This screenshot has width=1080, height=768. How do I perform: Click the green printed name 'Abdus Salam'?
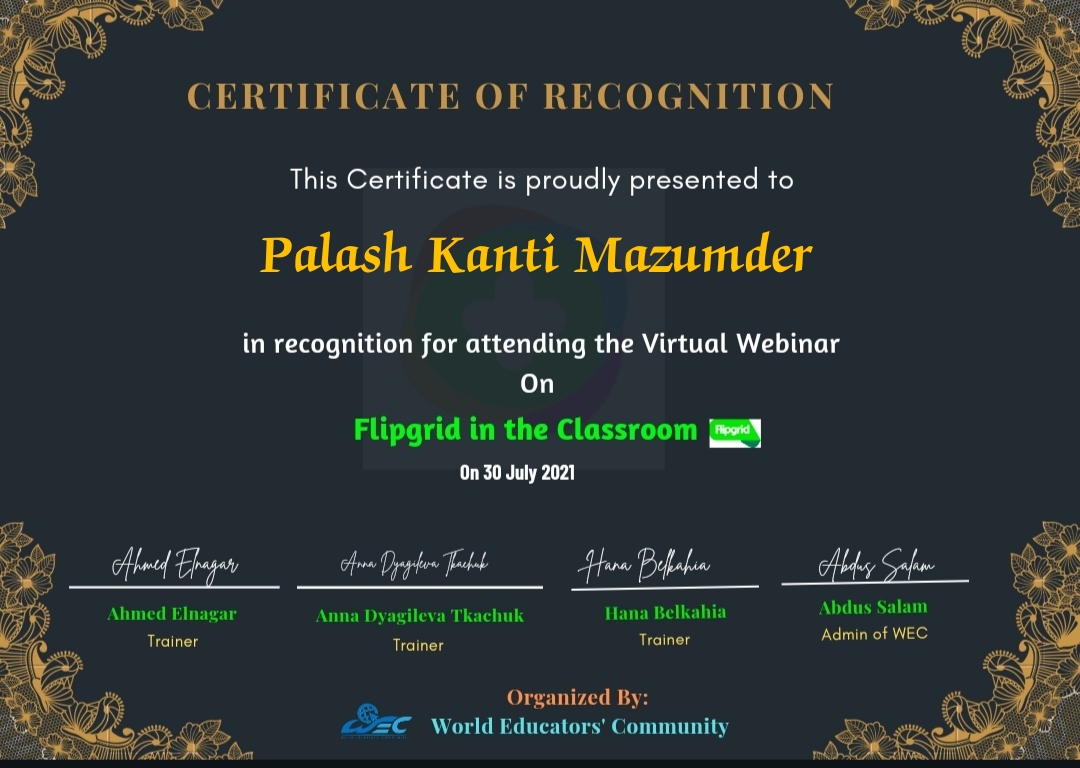pos(873,607)
